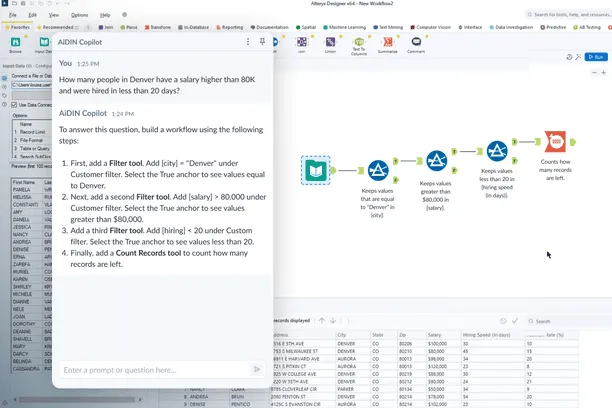The image size is (612, 408).
Task: Open the File menu
Action: click(13, 15)
